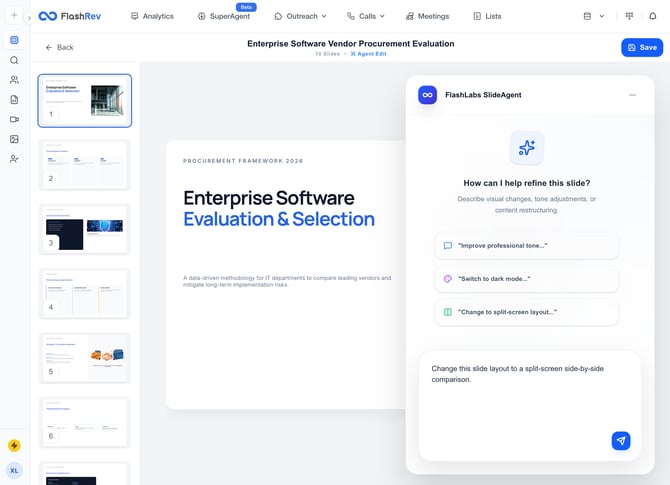Send the prompt with the paper plane button
Viewport: 670px width, 485px height.
[x=621, y=440]
